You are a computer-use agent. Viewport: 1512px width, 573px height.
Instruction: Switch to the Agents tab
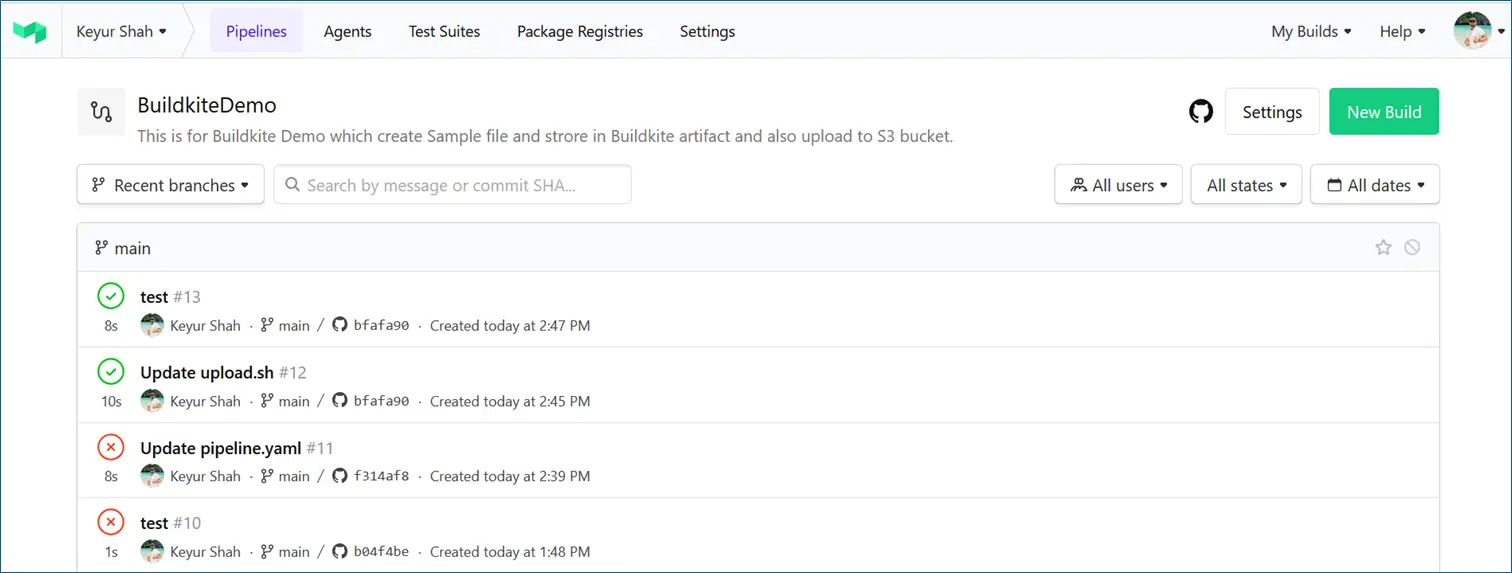[347, 31]
